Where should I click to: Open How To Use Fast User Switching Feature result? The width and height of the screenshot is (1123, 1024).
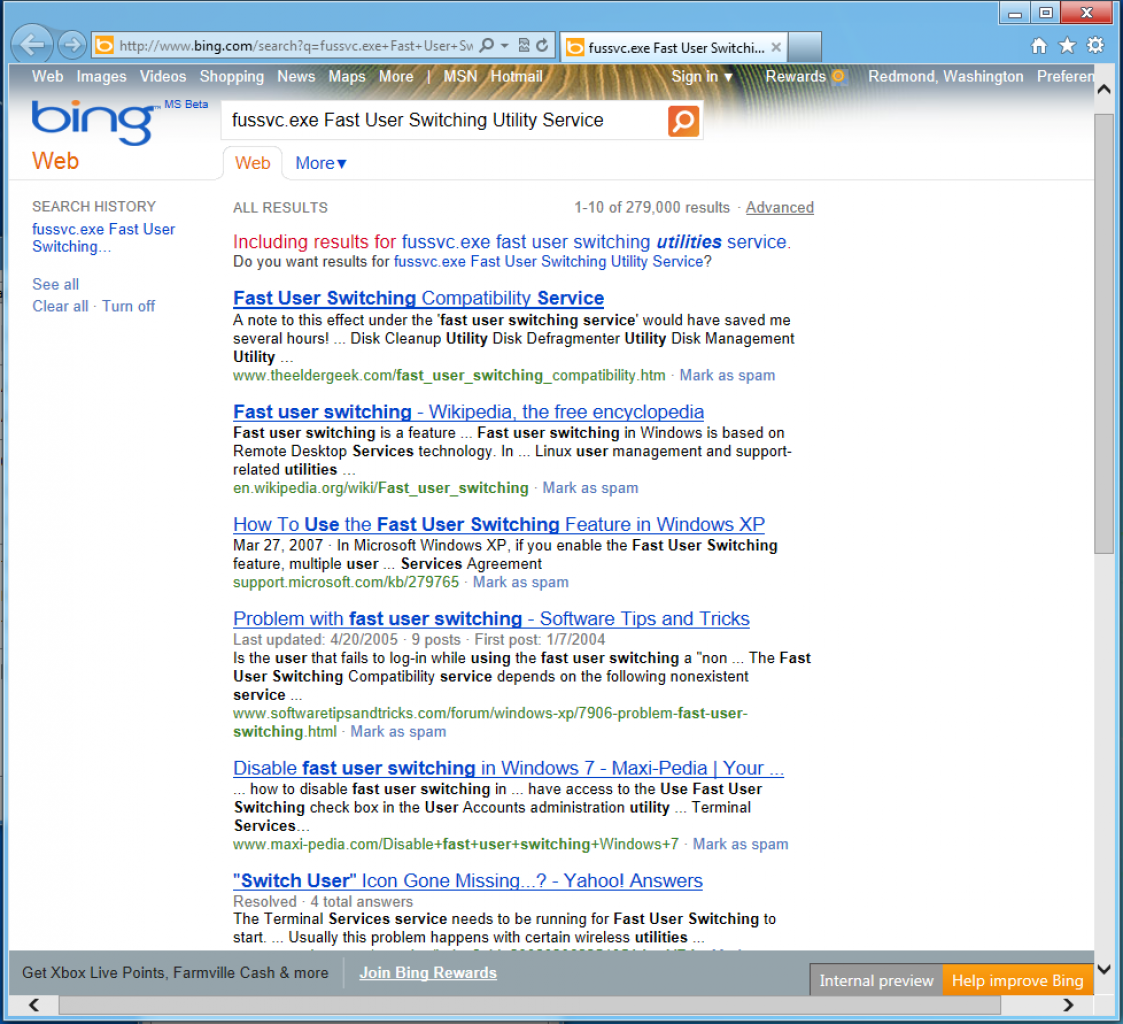coord(498,524)
